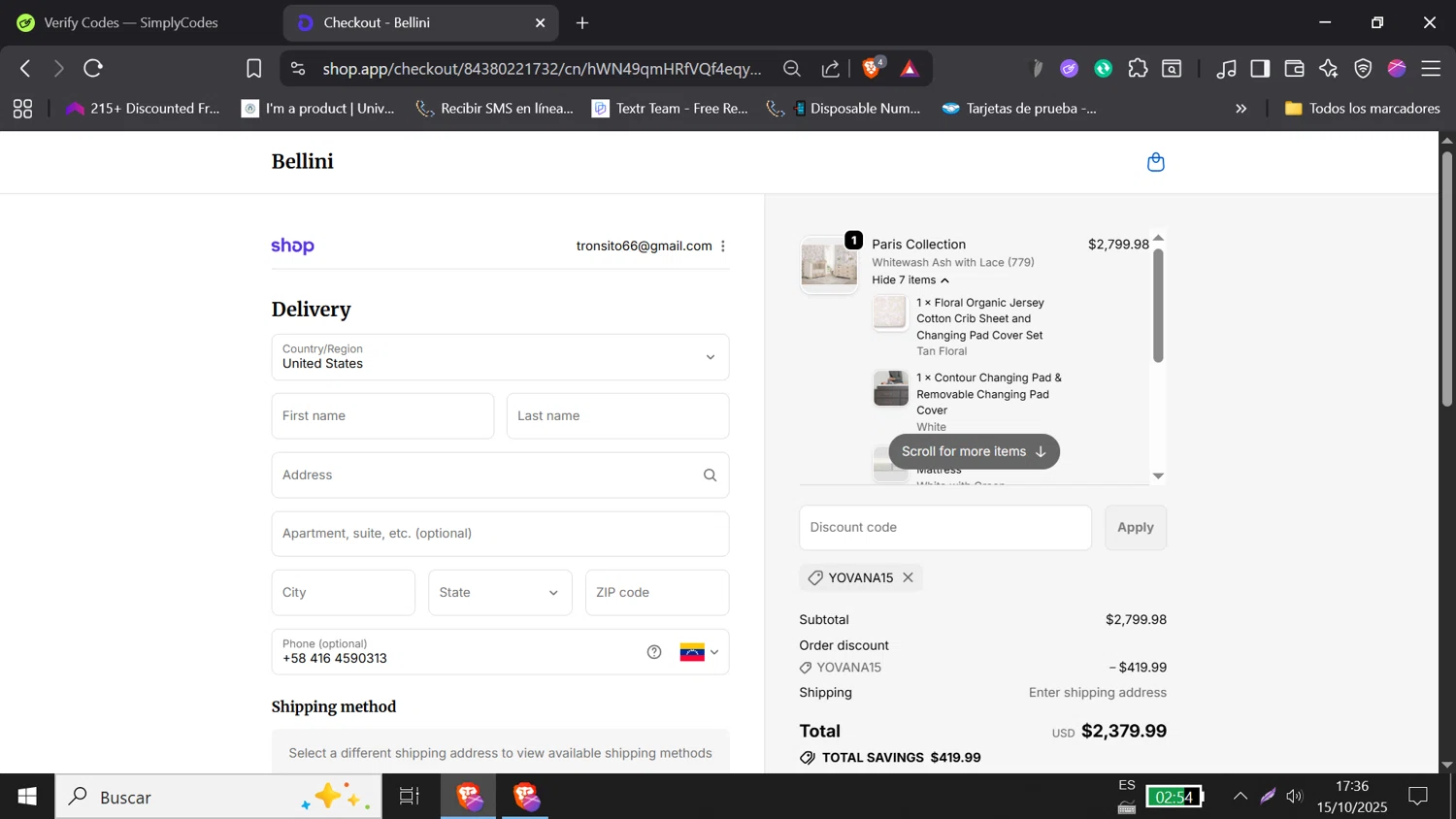Focus the Apartment, suite field

click(x=500, y=534)
